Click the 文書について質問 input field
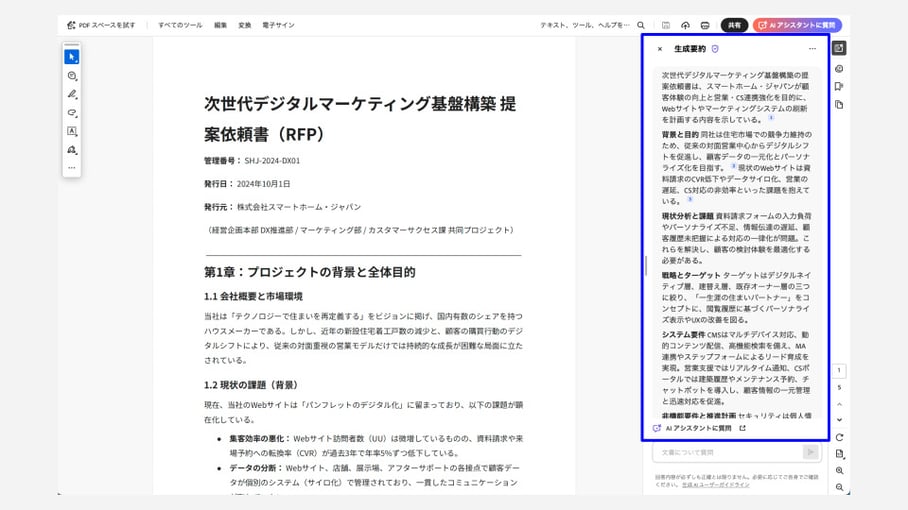 point(725,453)
